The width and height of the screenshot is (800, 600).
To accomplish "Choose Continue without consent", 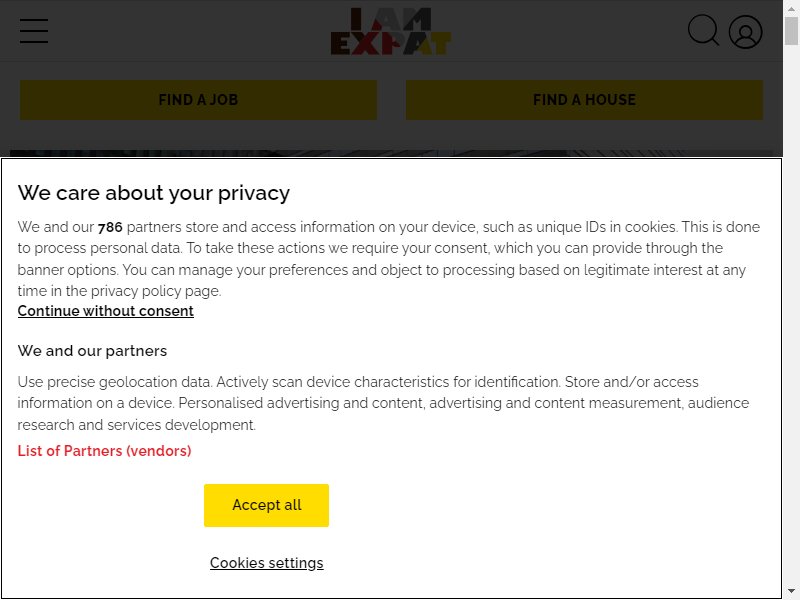I will coord(106,311).
